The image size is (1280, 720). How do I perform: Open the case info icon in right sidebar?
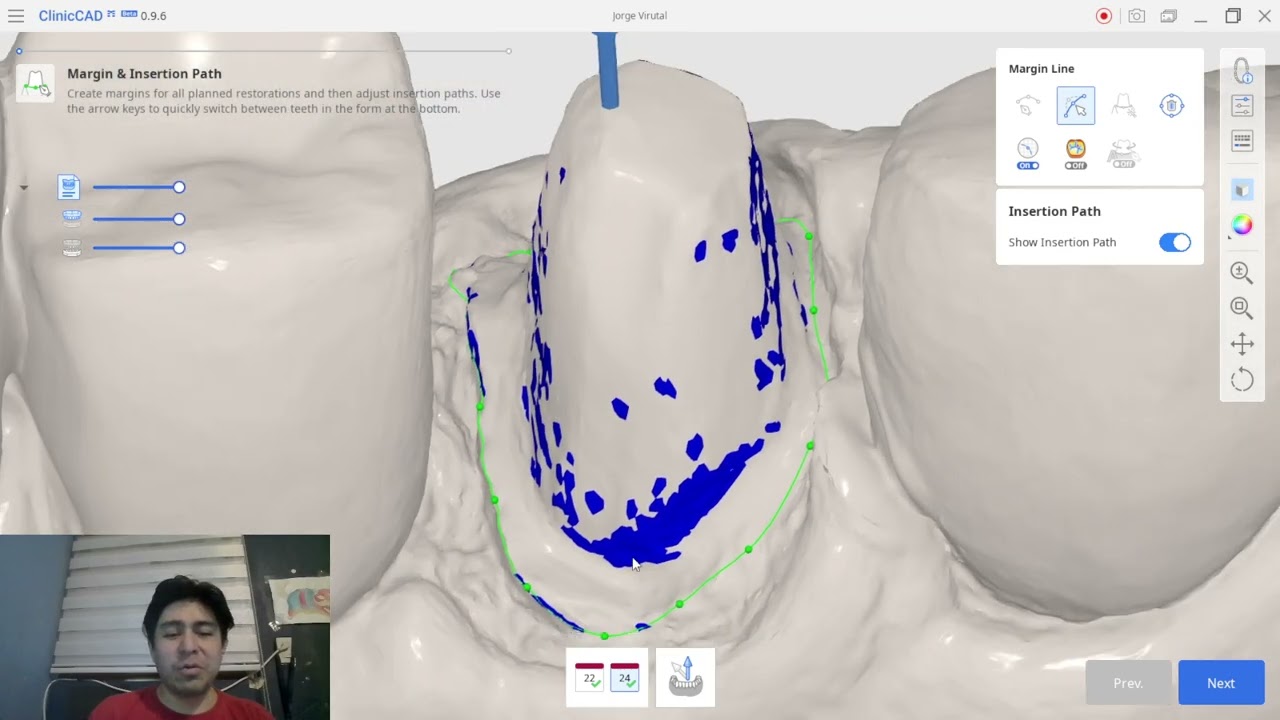tap(1242, 71)
